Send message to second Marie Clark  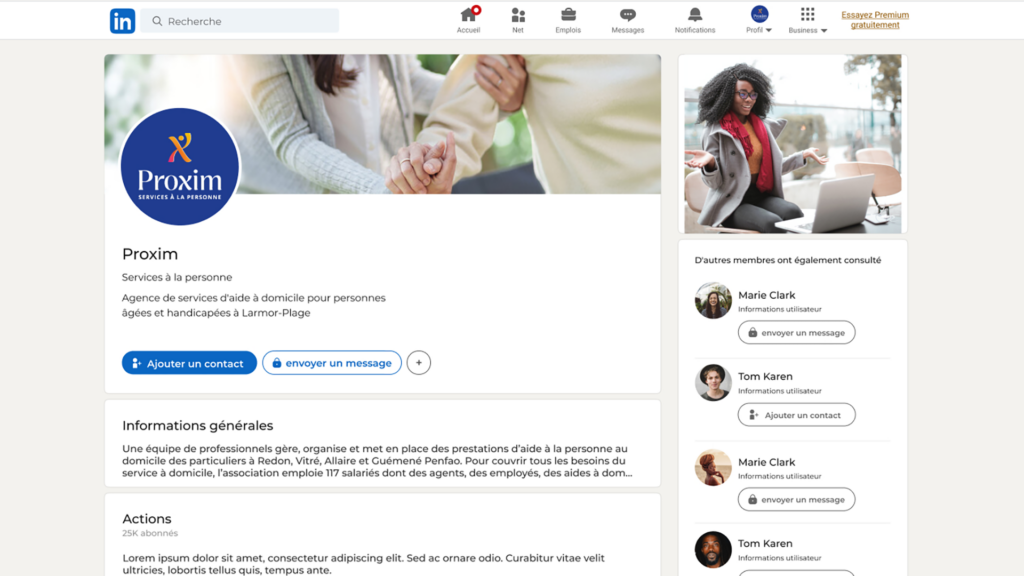click(796, 500)
